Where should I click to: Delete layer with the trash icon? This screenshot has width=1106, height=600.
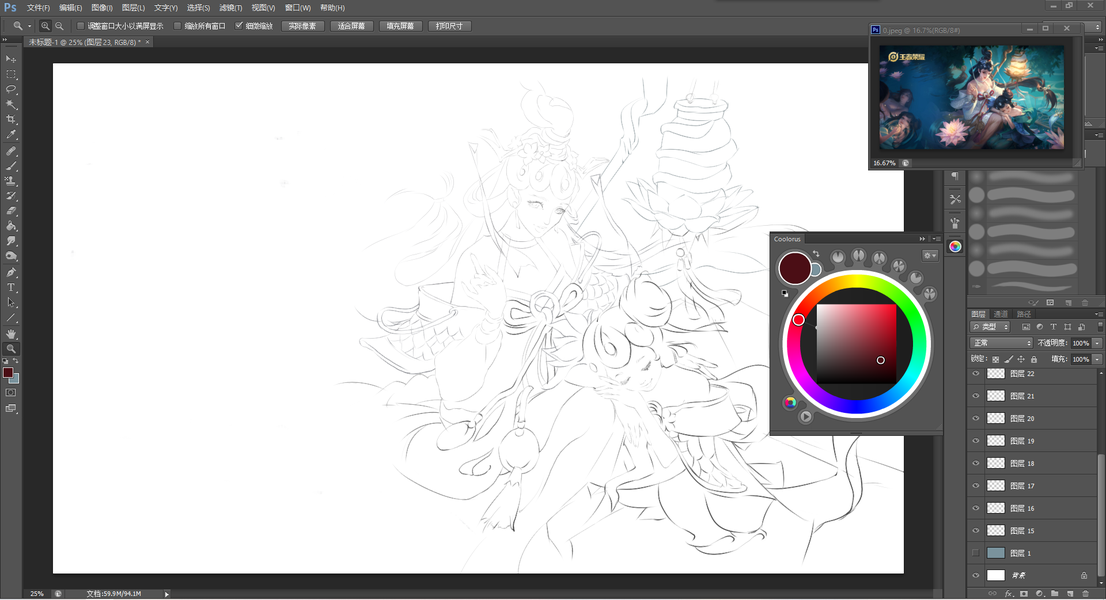click(1086, 594)
